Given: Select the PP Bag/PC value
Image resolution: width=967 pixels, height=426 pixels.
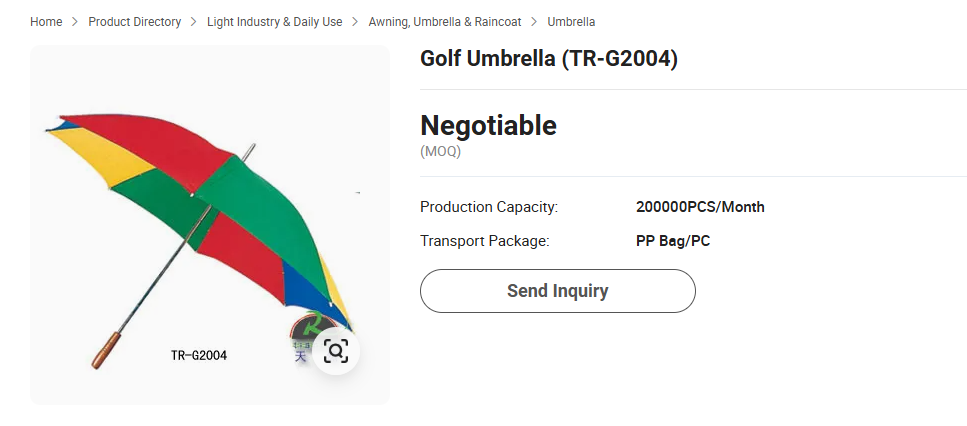Looking at the screenshot, I should pyautogui.click(x=673, y=241).
